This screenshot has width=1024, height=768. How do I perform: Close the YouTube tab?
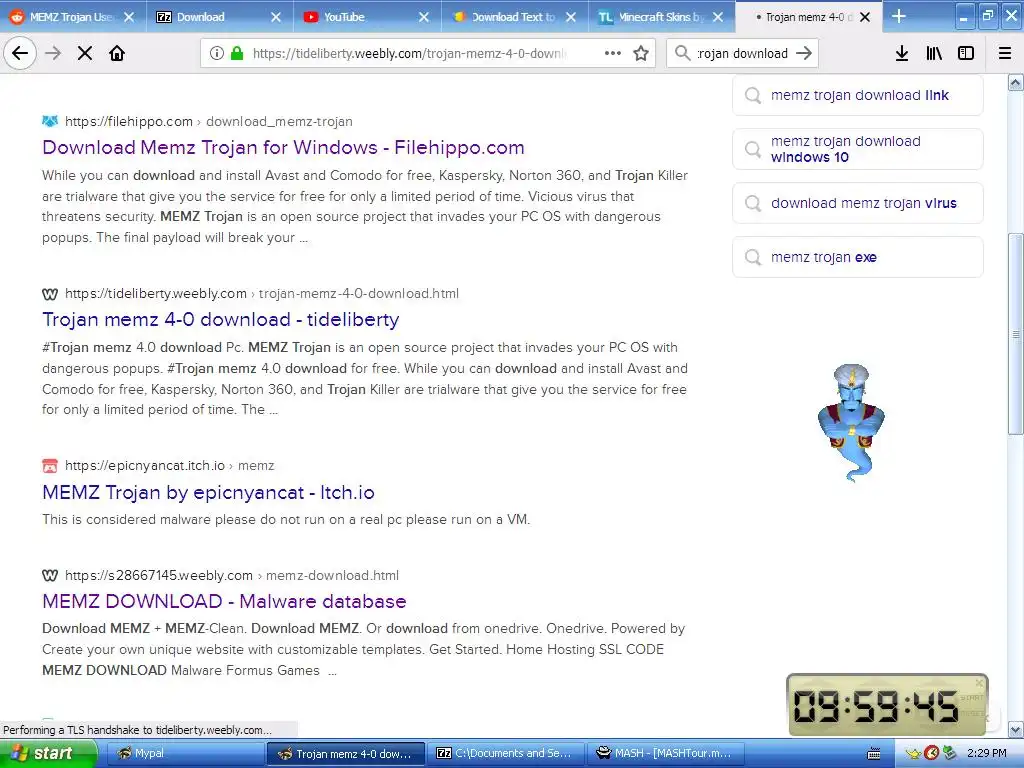[424, 17]
